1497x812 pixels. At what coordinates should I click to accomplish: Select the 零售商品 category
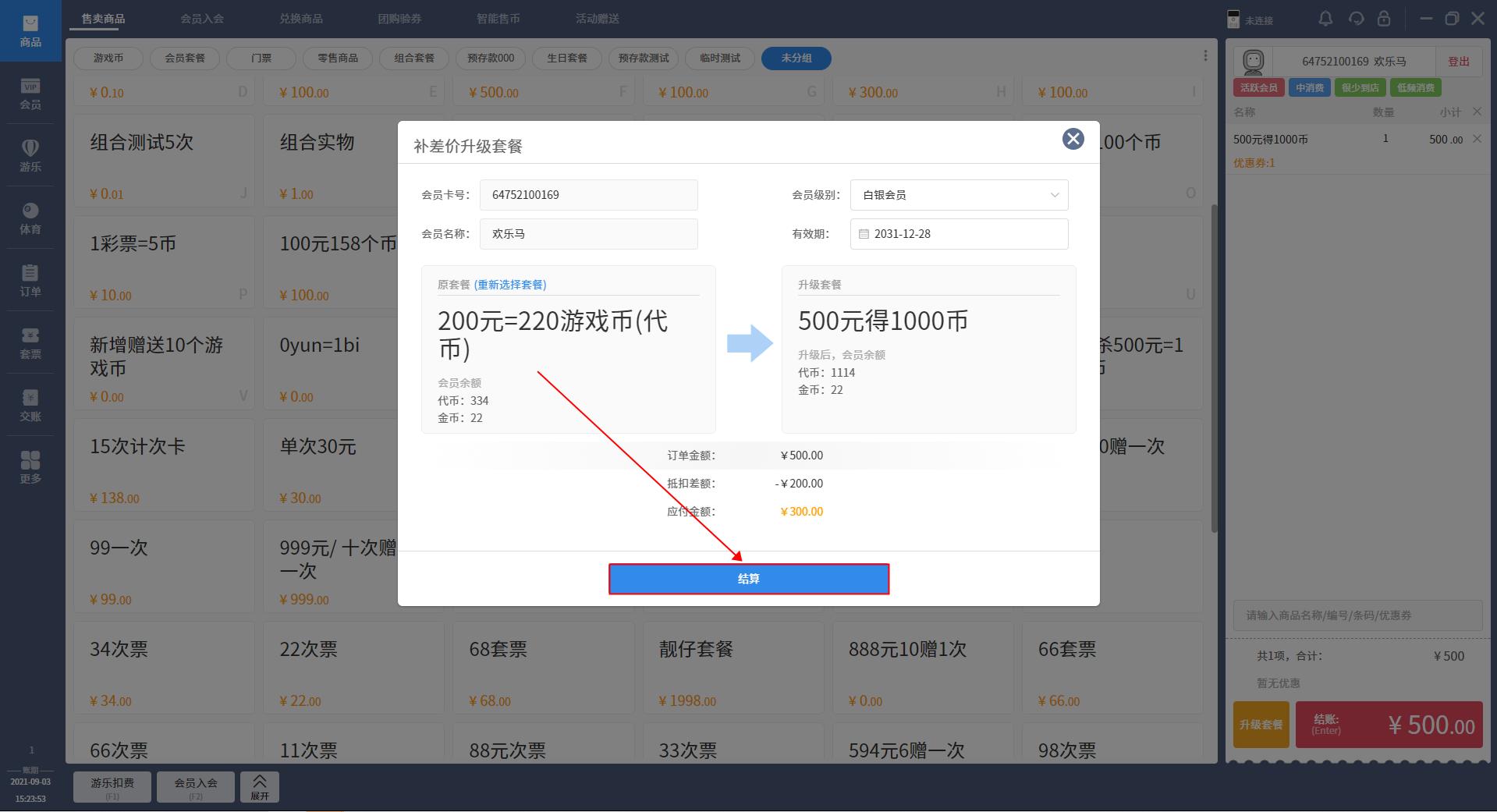(x=338, y=58)
